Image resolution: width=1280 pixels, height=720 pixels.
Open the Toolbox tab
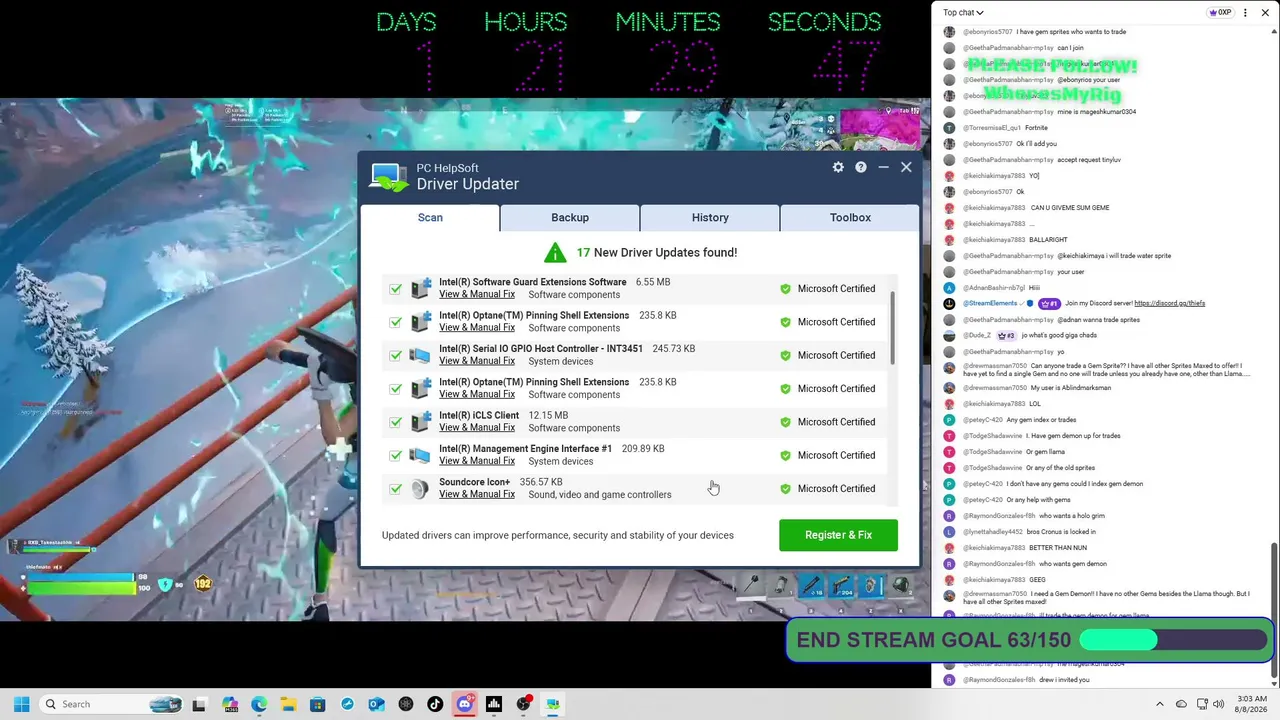pos(850,217)
